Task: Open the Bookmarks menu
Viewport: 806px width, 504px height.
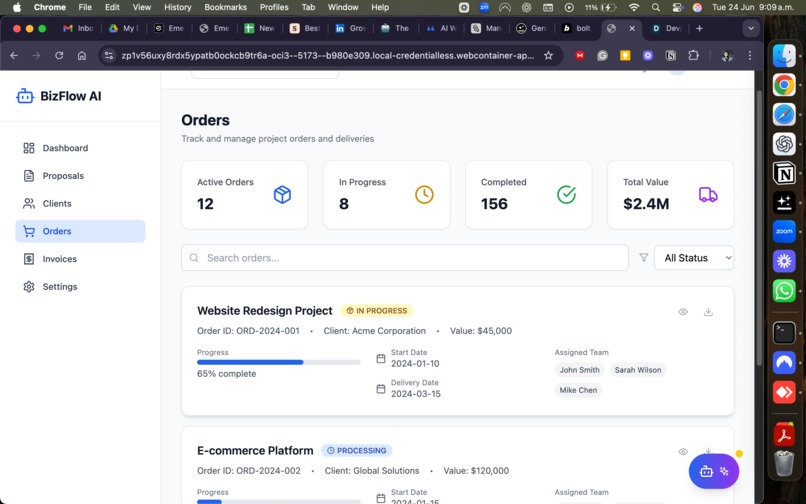Action: click(x=225, y=7)
